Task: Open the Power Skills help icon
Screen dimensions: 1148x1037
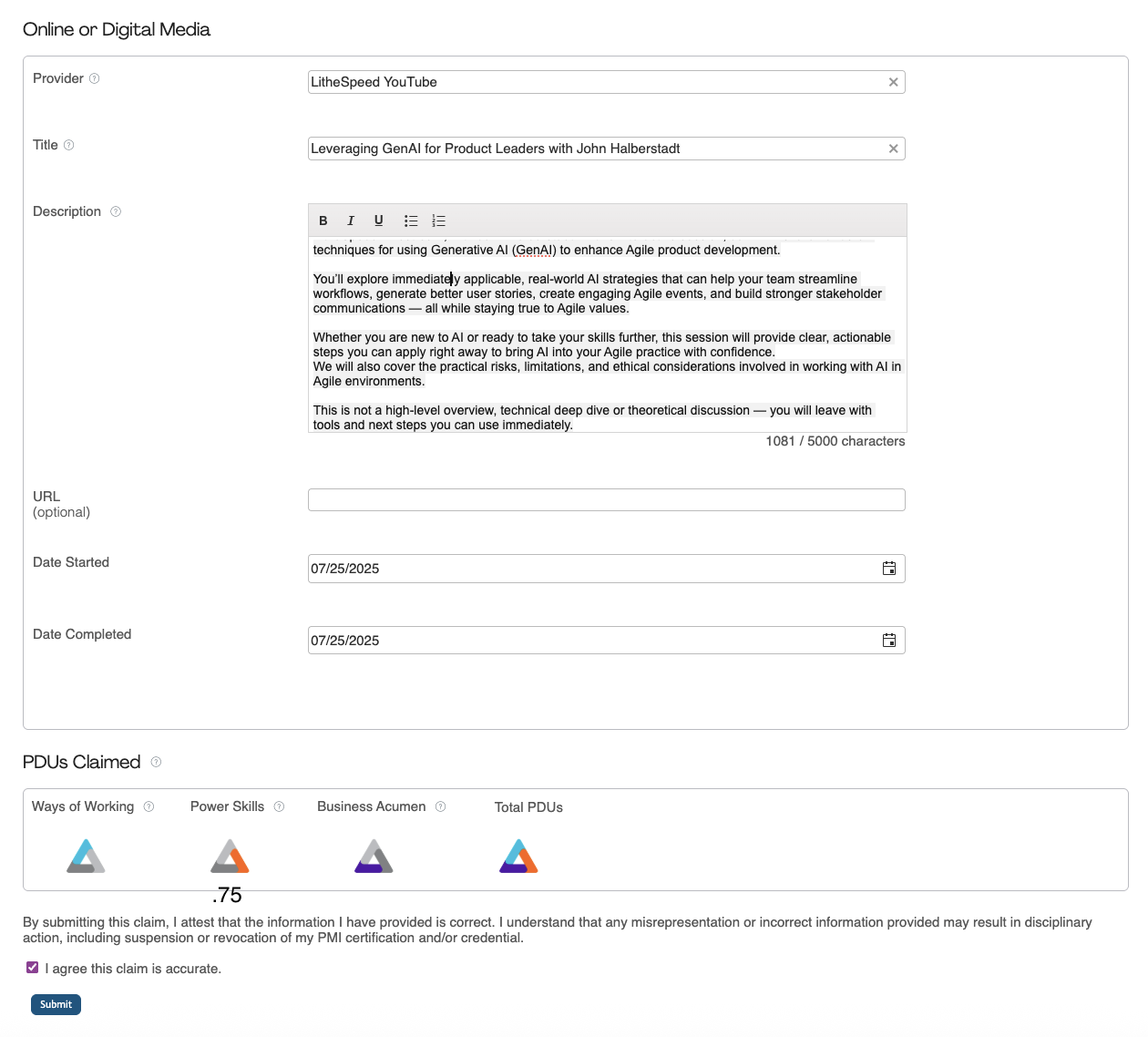Action: [280, 806]
